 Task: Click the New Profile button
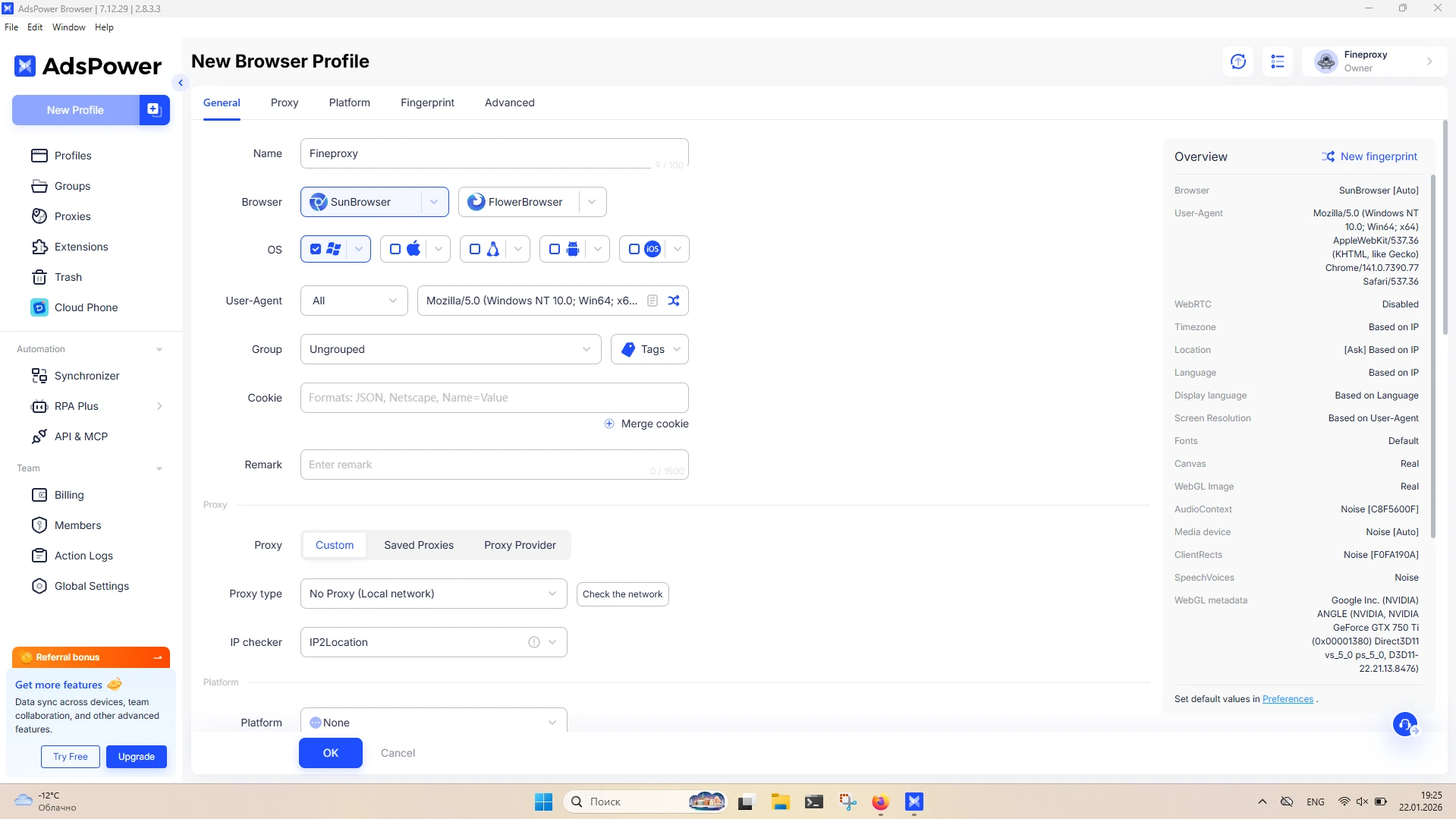click(x=75, y=110)
